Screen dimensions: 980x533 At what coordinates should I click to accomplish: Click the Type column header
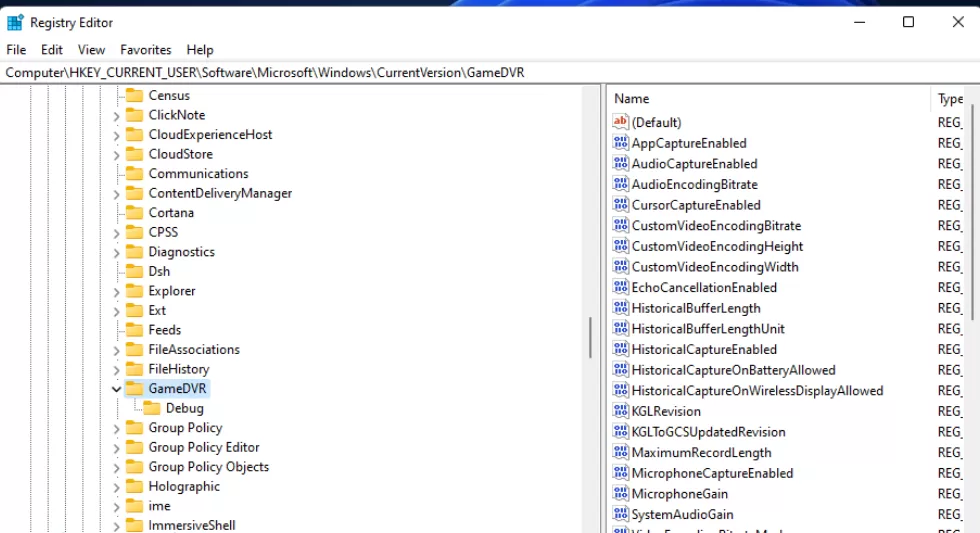point(950,99)
